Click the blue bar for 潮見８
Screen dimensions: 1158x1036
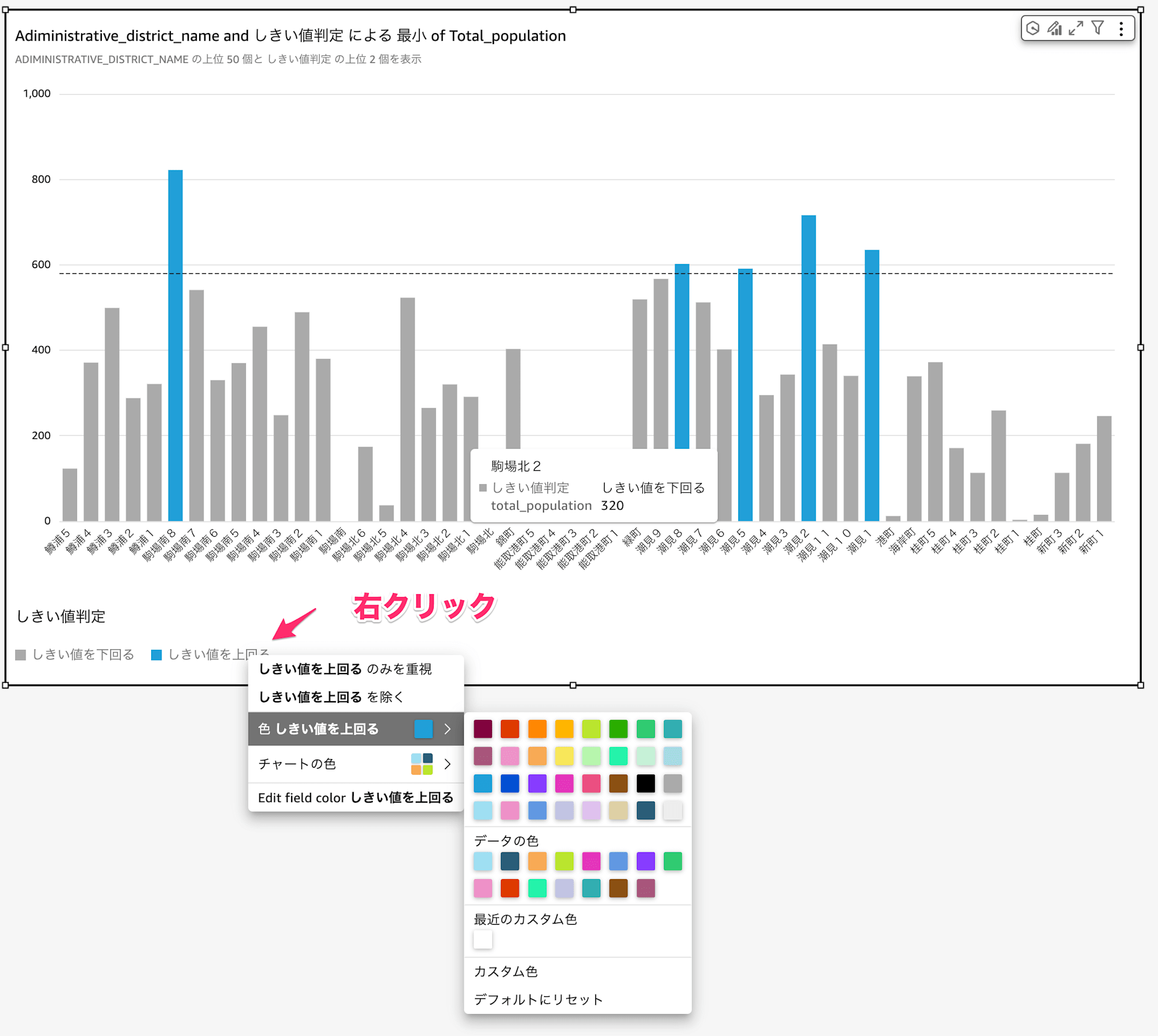point(682,356)
